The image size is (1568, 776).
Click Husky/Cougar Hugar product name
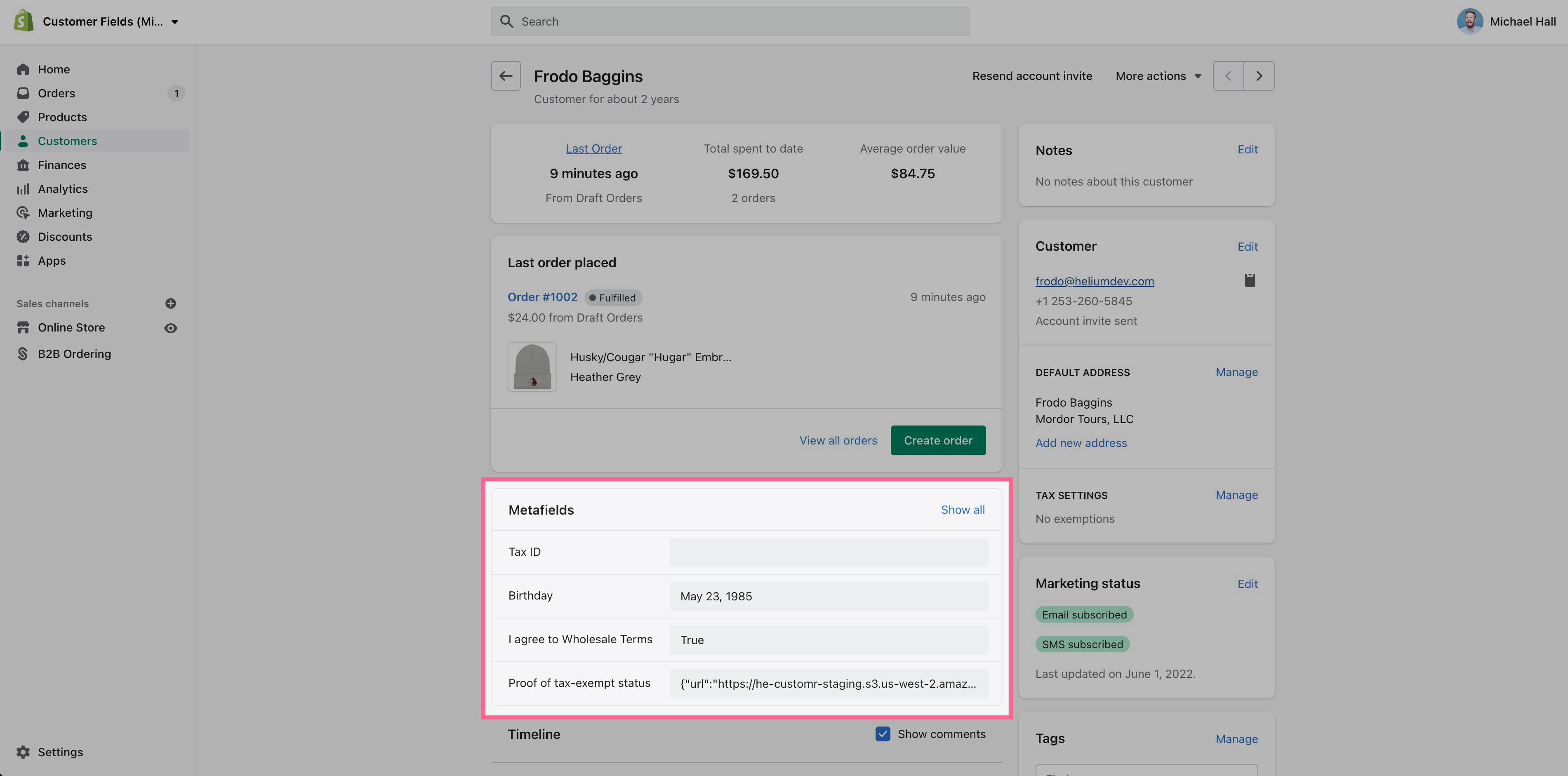coord(651,357)
